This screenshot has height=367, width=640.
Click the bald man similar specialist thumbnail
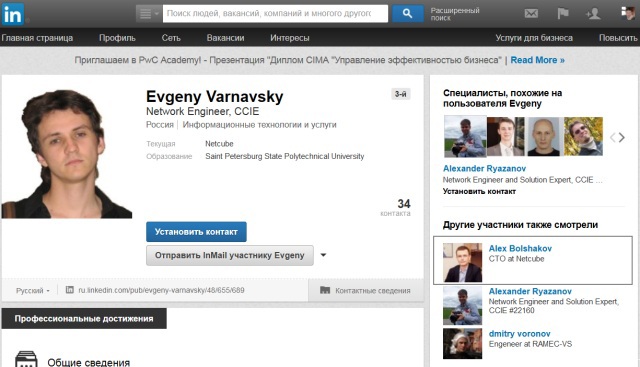coord(544,137)
